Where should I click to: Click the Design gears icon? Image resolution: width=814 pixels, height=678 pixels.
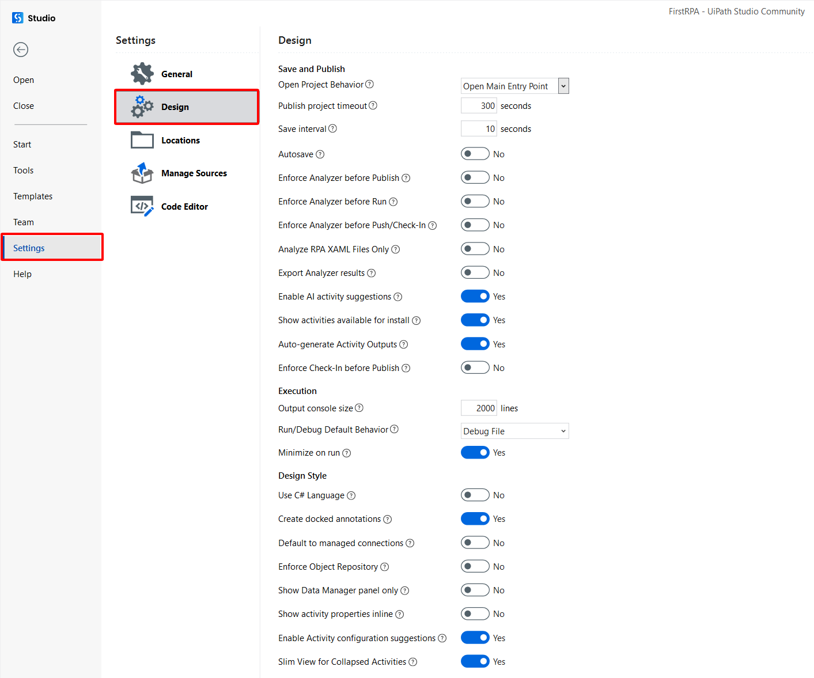(x=142, y=106)
